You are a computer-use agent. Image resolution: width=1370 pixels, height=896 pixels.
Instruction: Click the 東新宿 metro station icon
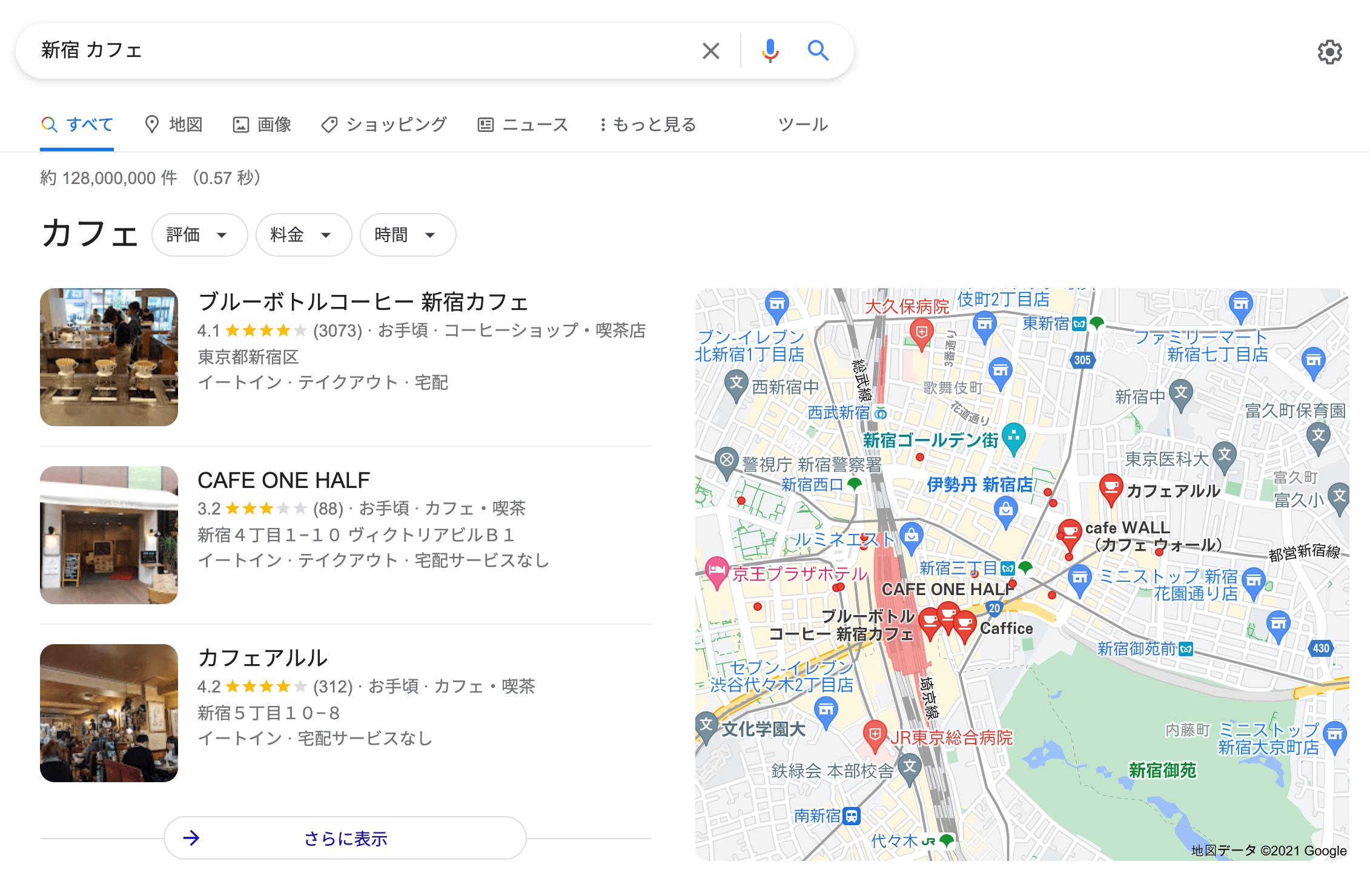(x=1079, y=324)
